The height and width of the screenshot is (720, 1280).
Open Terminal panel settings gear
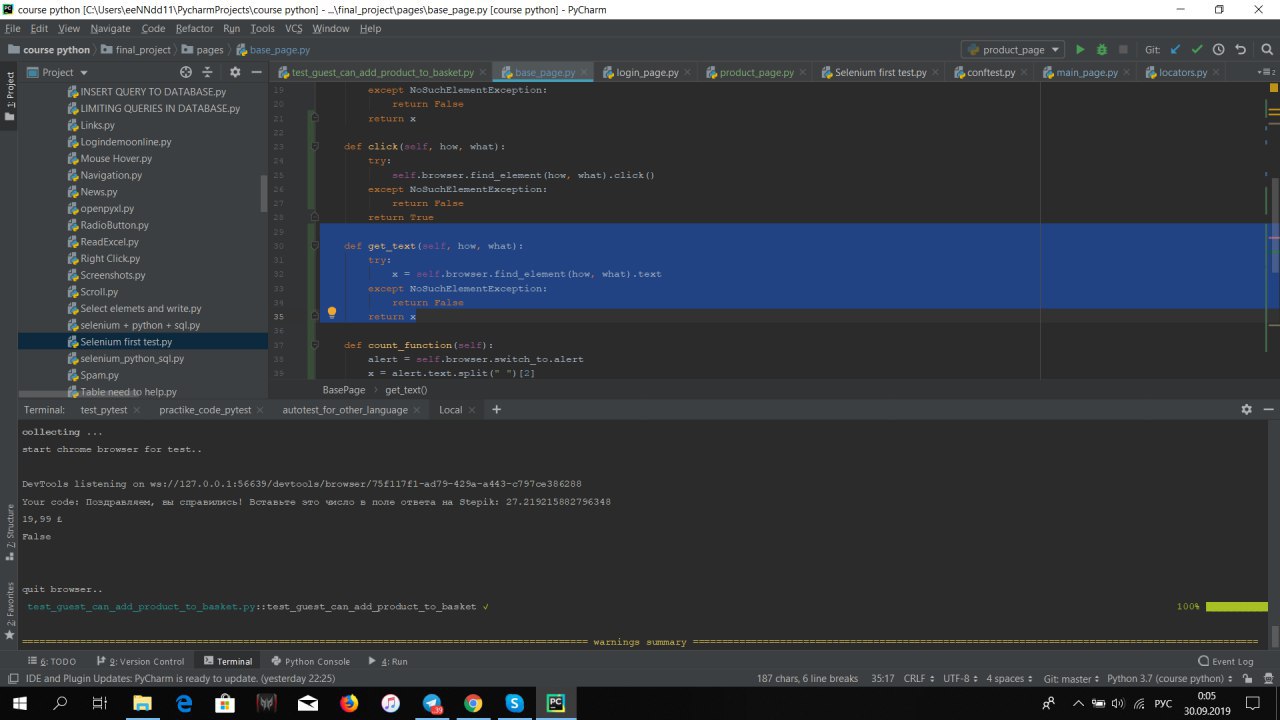point(1246,409)
